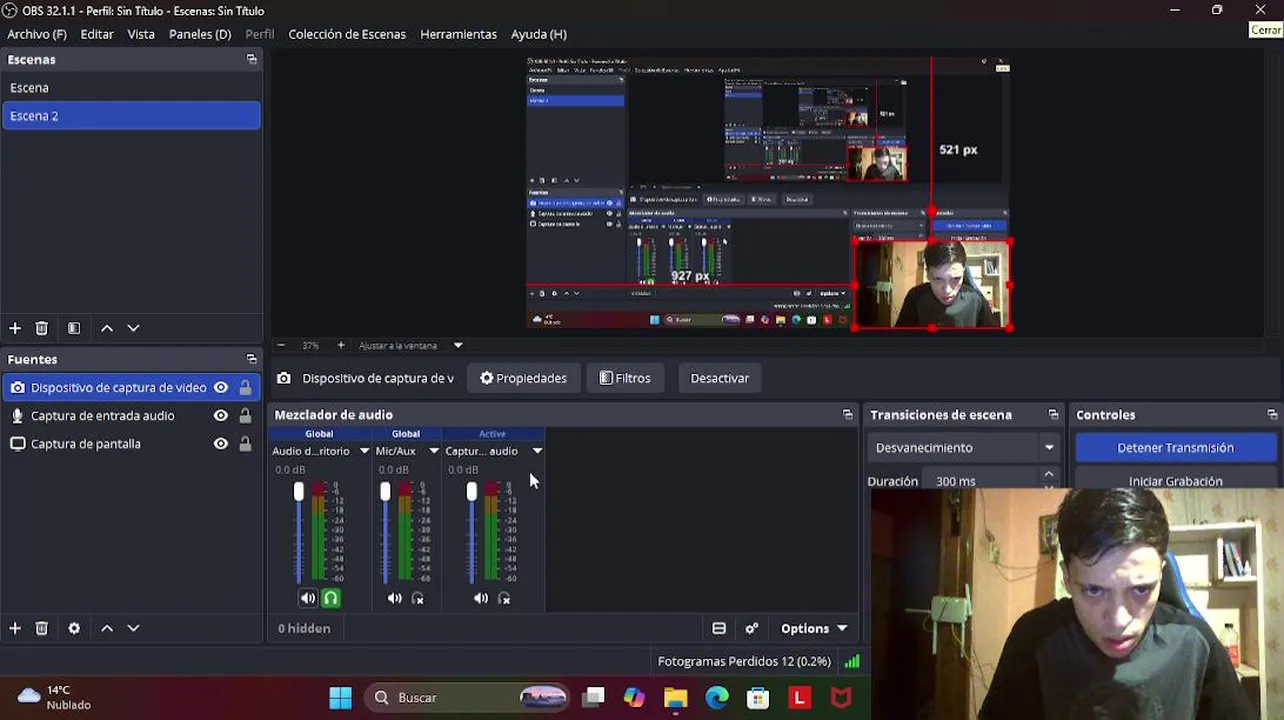Adjust Audio del escritorio volume fader
Image resolution: width=1284 pixels, height=720 pixels.
click(x=298, y=491)
